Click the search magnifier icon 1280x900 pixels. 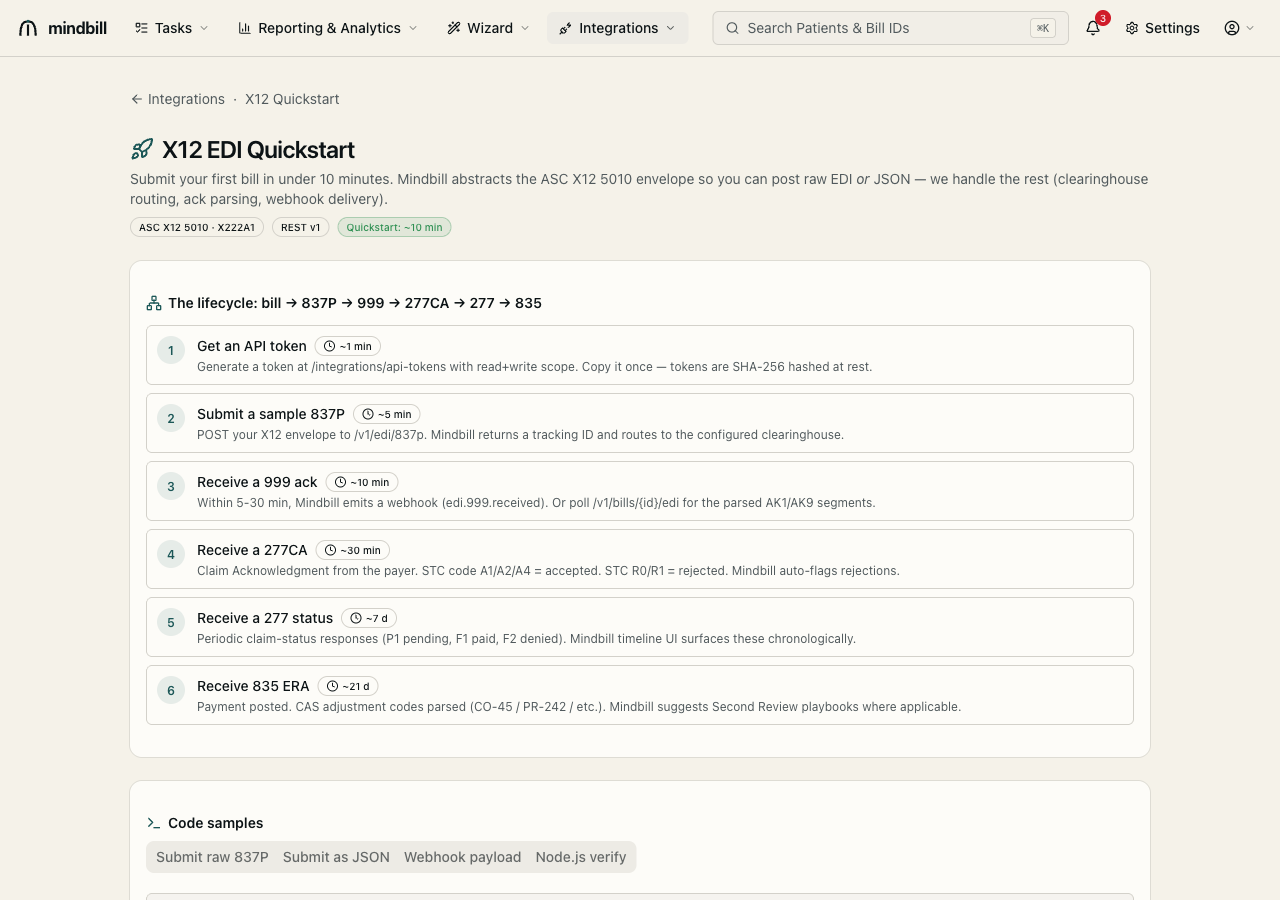click(x=733, y=28)
